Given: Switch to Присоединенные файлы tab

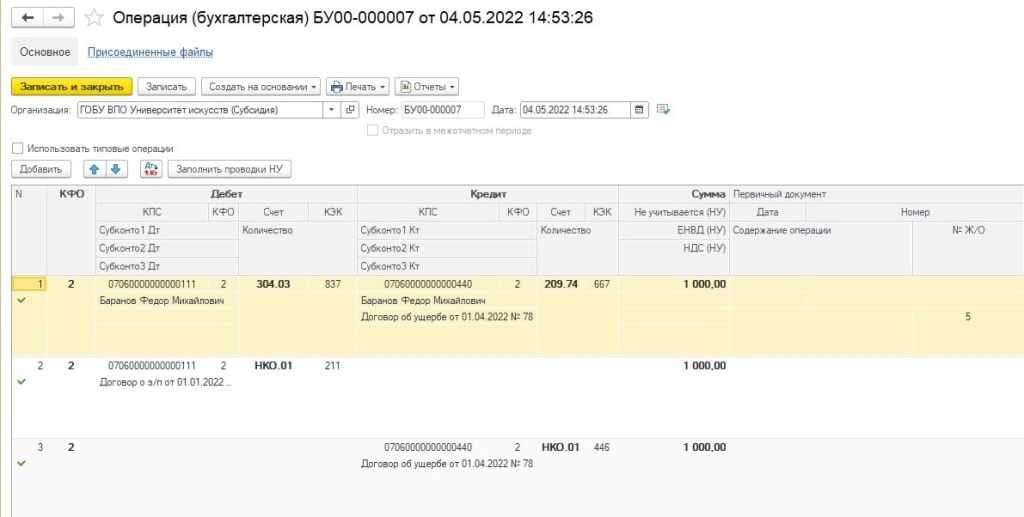Looking at the screenshot, I should [x=150, y=52].
